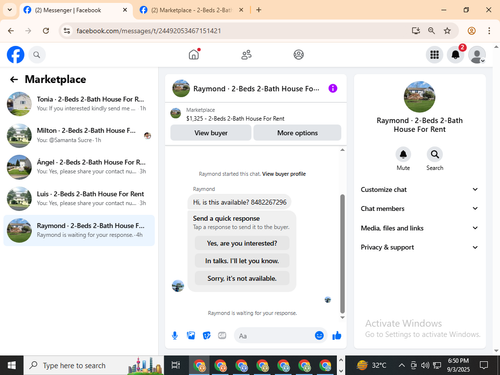Expand Chat members section
Image resolution: width=500 pixels, height=375 pixels.
point(419,208)
